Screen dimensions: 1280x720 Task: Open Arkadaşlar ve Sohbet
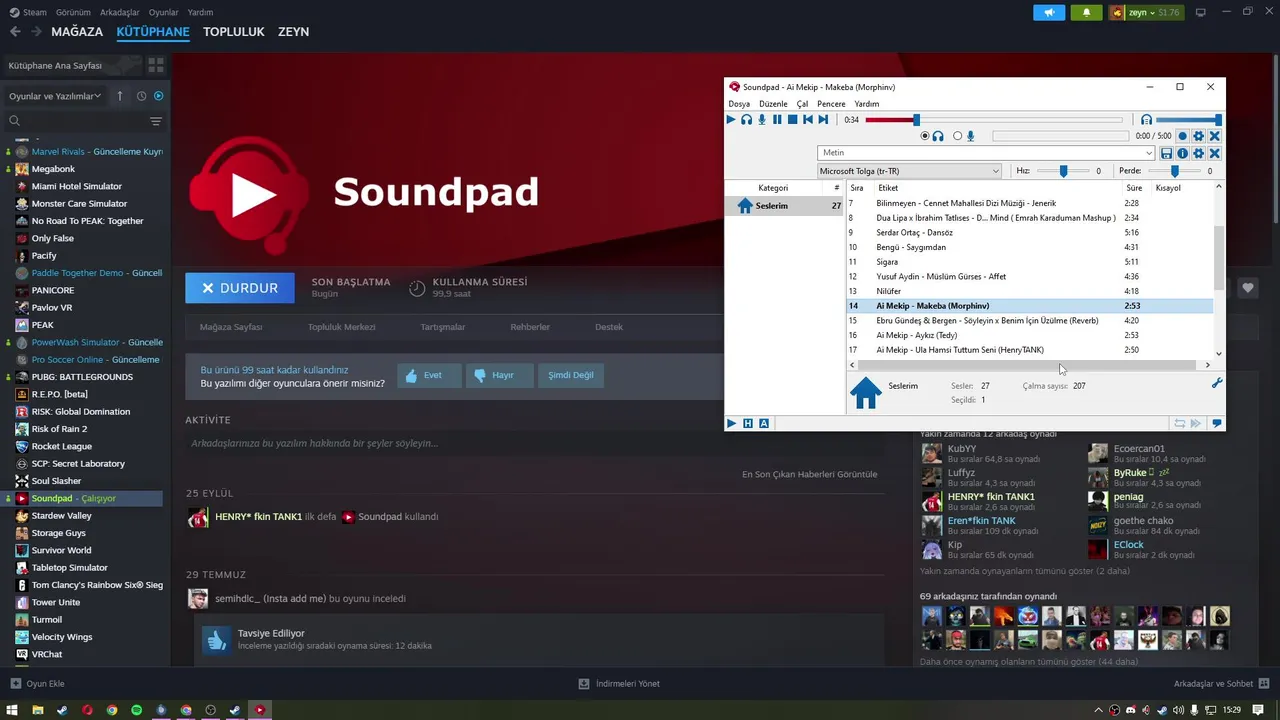[x=1221, y=684]
